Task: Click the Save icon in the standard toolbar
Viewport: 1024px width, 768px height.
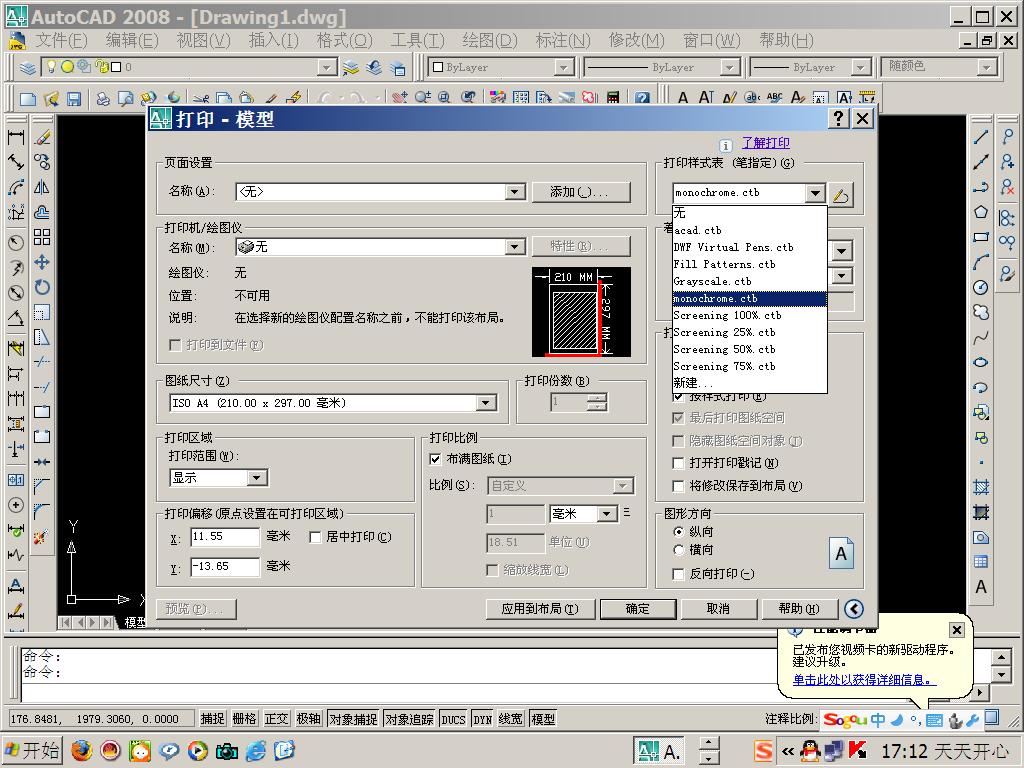Action: point(74,99)
